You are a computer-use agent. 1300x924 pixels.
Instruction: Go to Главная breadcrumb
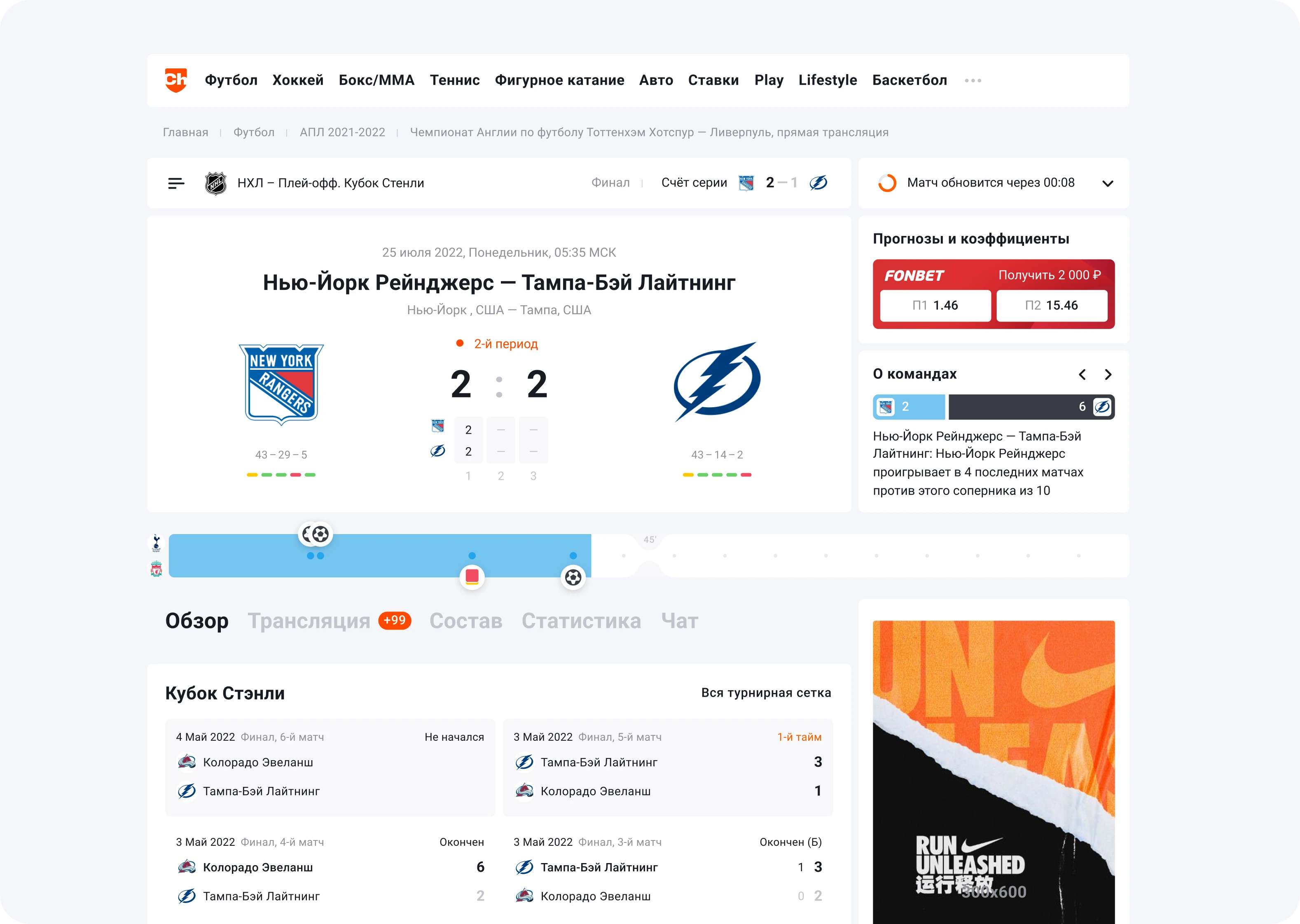point(185,133)
